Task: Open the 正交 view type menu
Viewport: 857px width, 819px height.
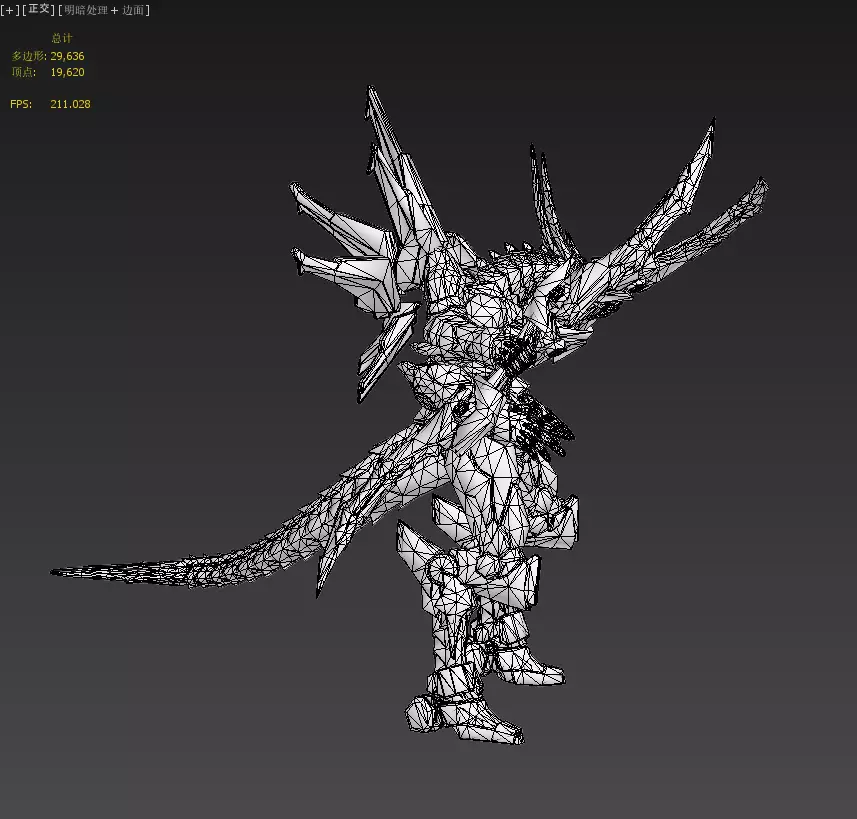Action: [38, 9]
